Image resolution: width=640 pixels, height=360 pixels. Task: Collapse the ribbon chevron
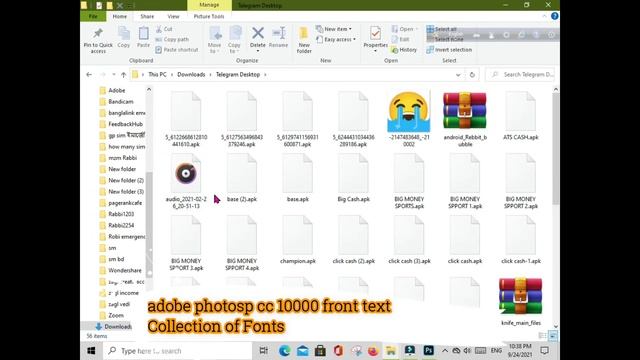pos(544,16)
